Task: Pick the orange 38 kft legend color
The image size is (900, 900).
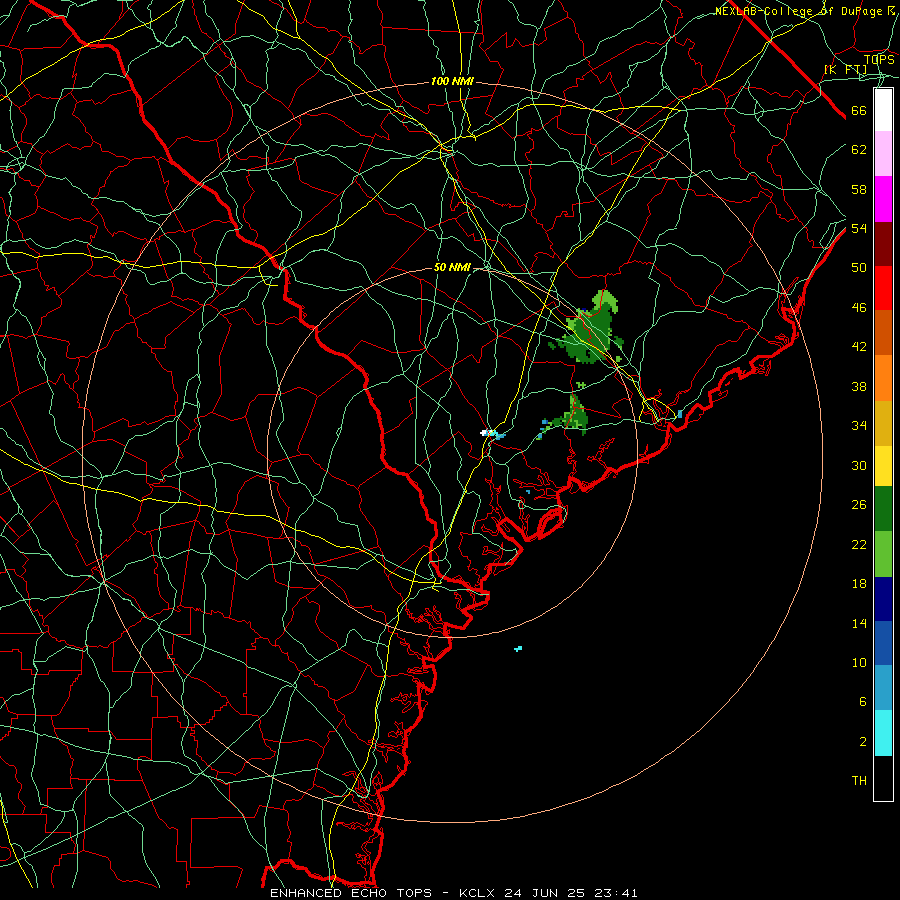Action: click(x=883, y=378)
